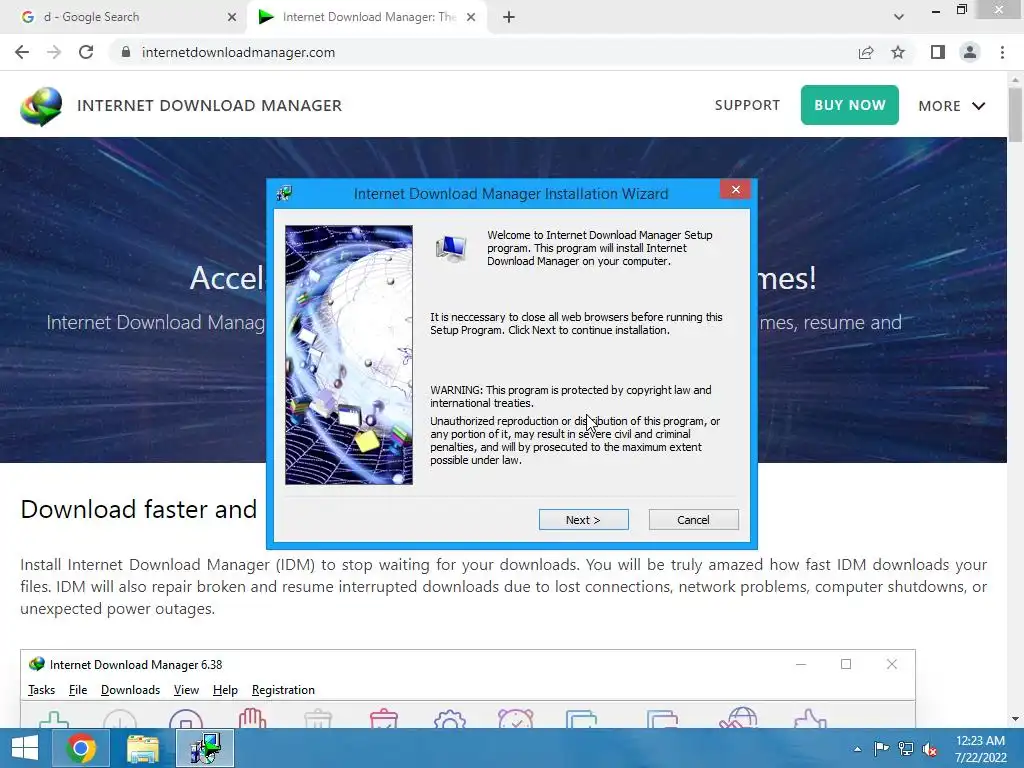Click Help menu in IDM 6.38 image
Viewport: 1024px width, 768px height.
coord(225,690)
